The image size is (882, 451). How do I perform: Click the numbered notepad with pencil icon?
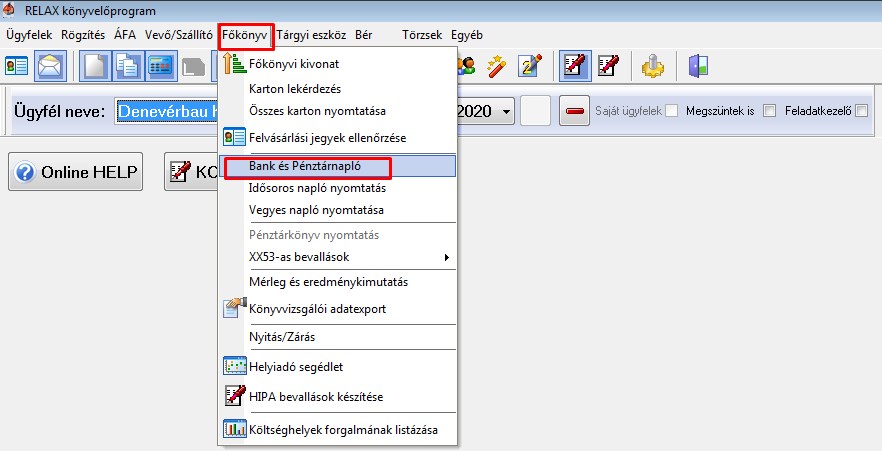[x=530, y=66]
